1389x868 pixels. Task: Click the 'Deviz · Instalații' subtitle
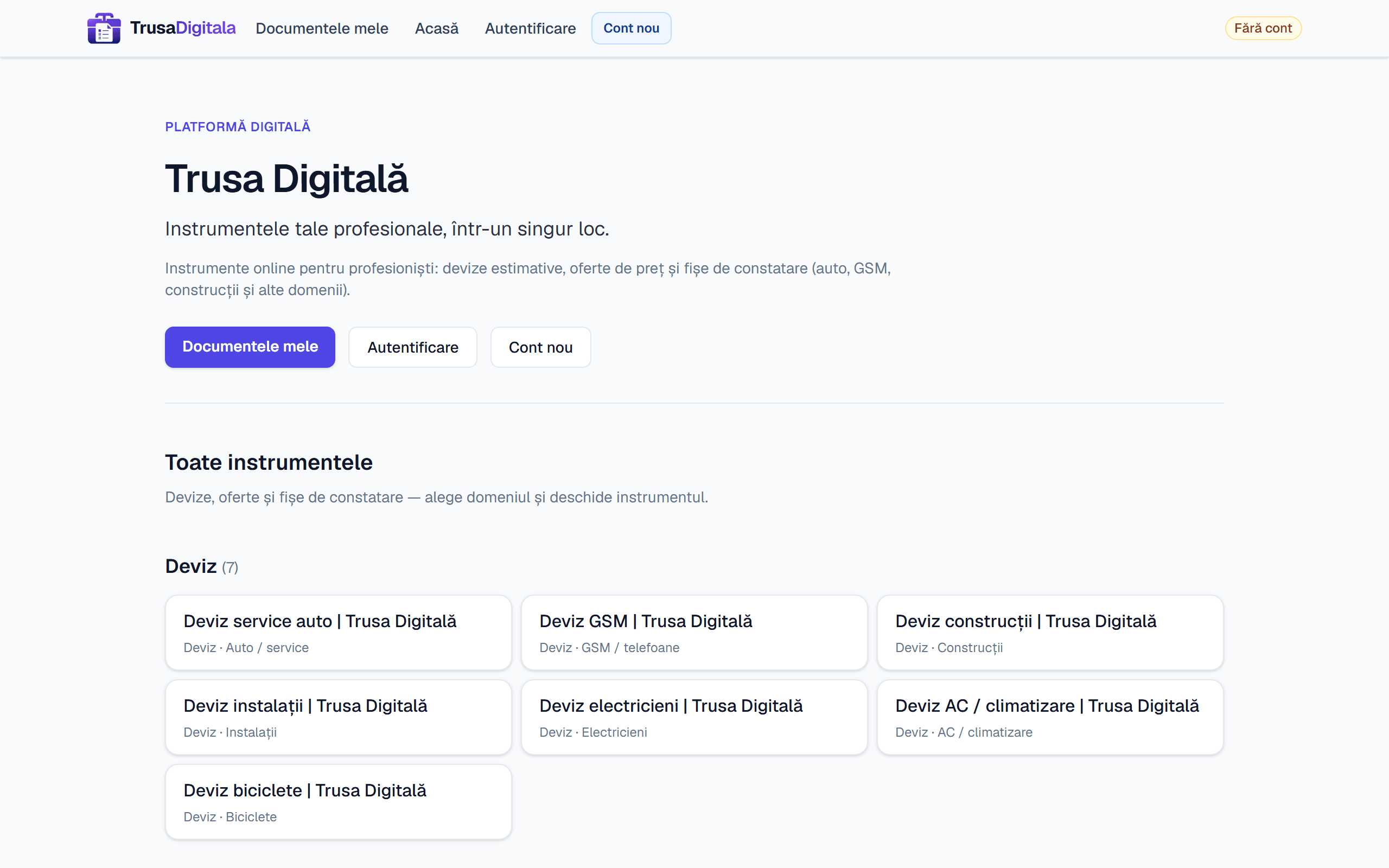coord(230,732)
